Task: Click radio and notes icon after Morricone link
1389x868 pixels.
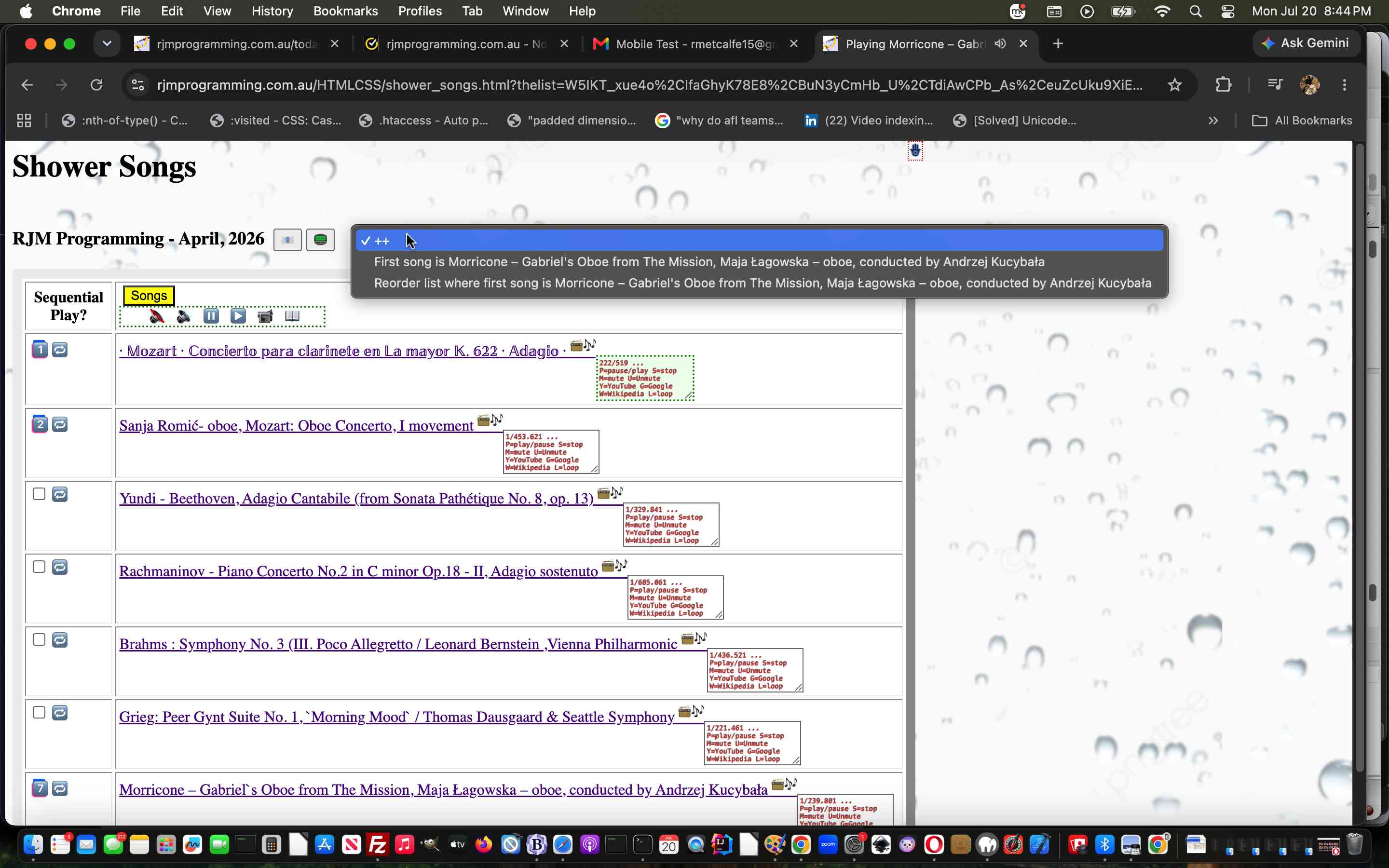Action: point(785,784)
